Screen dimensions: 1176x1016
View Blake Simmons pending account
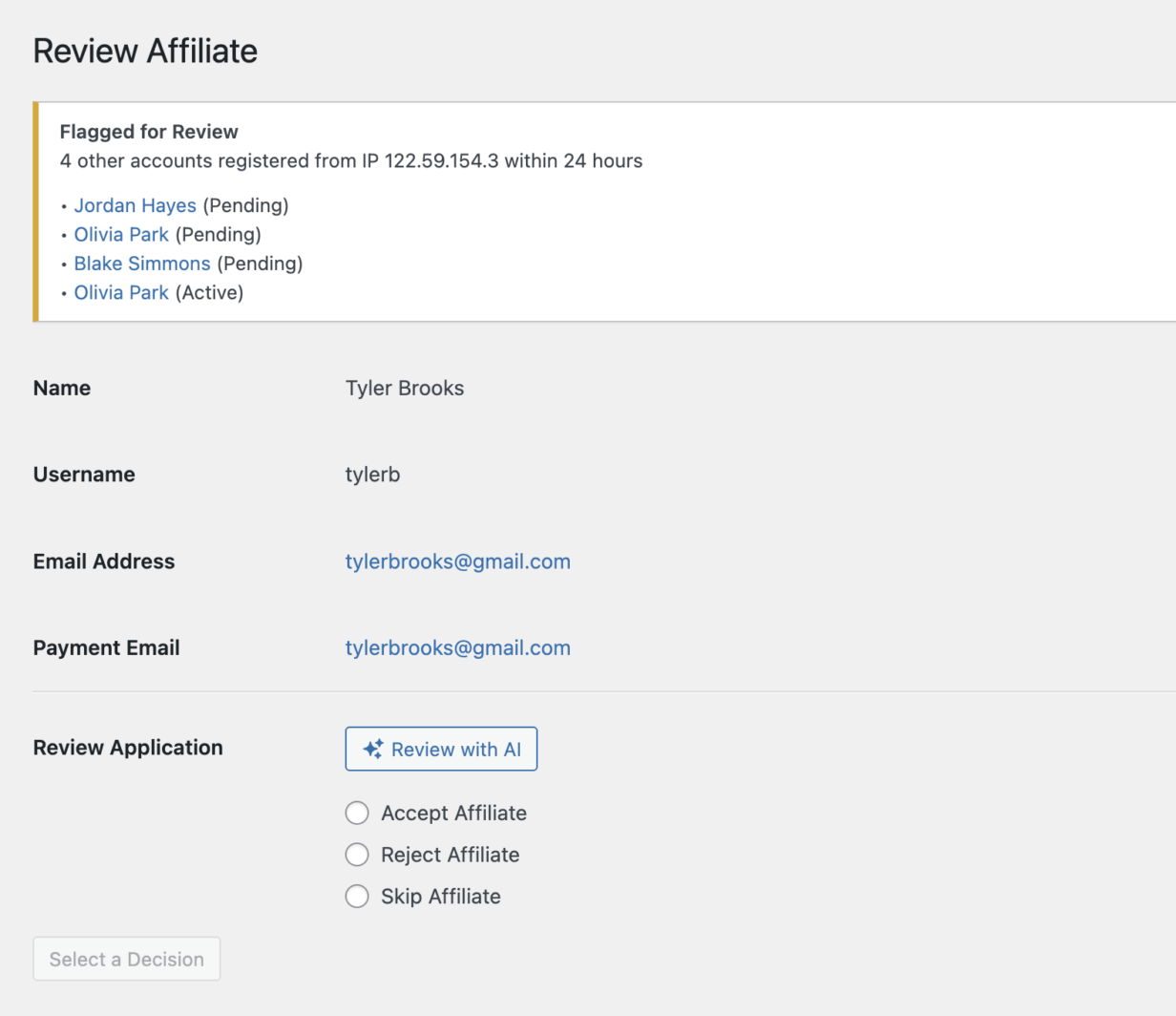(142, 264)
